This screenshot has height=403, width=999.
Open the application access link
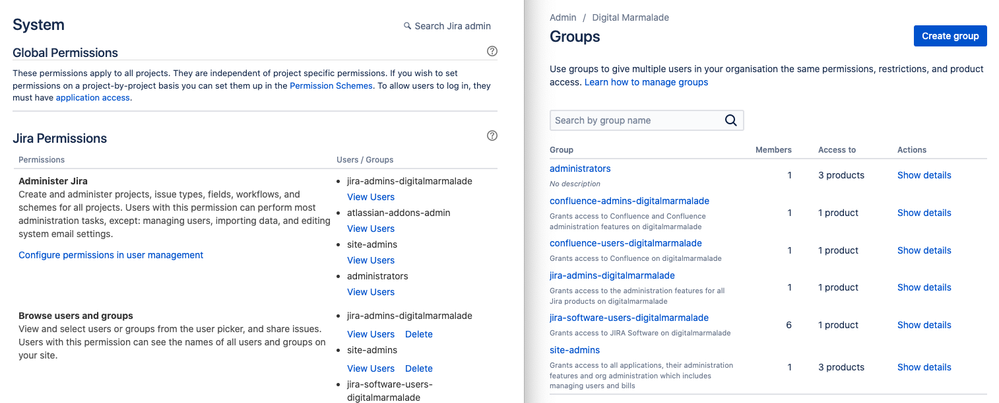(x=92, y=98)
